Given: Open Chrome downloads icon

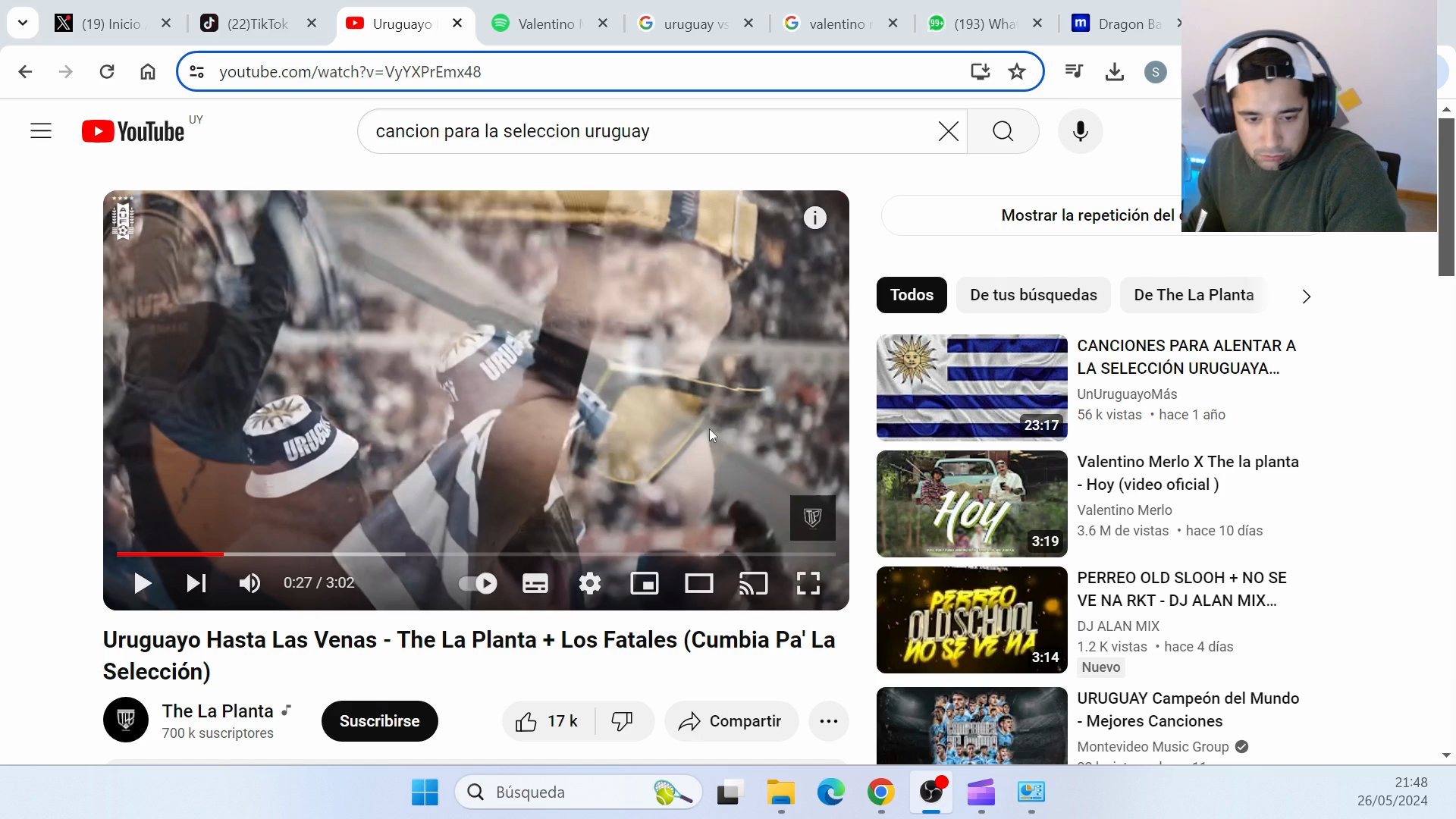Looking at the screenshot, I should (x=1115, y=71).
